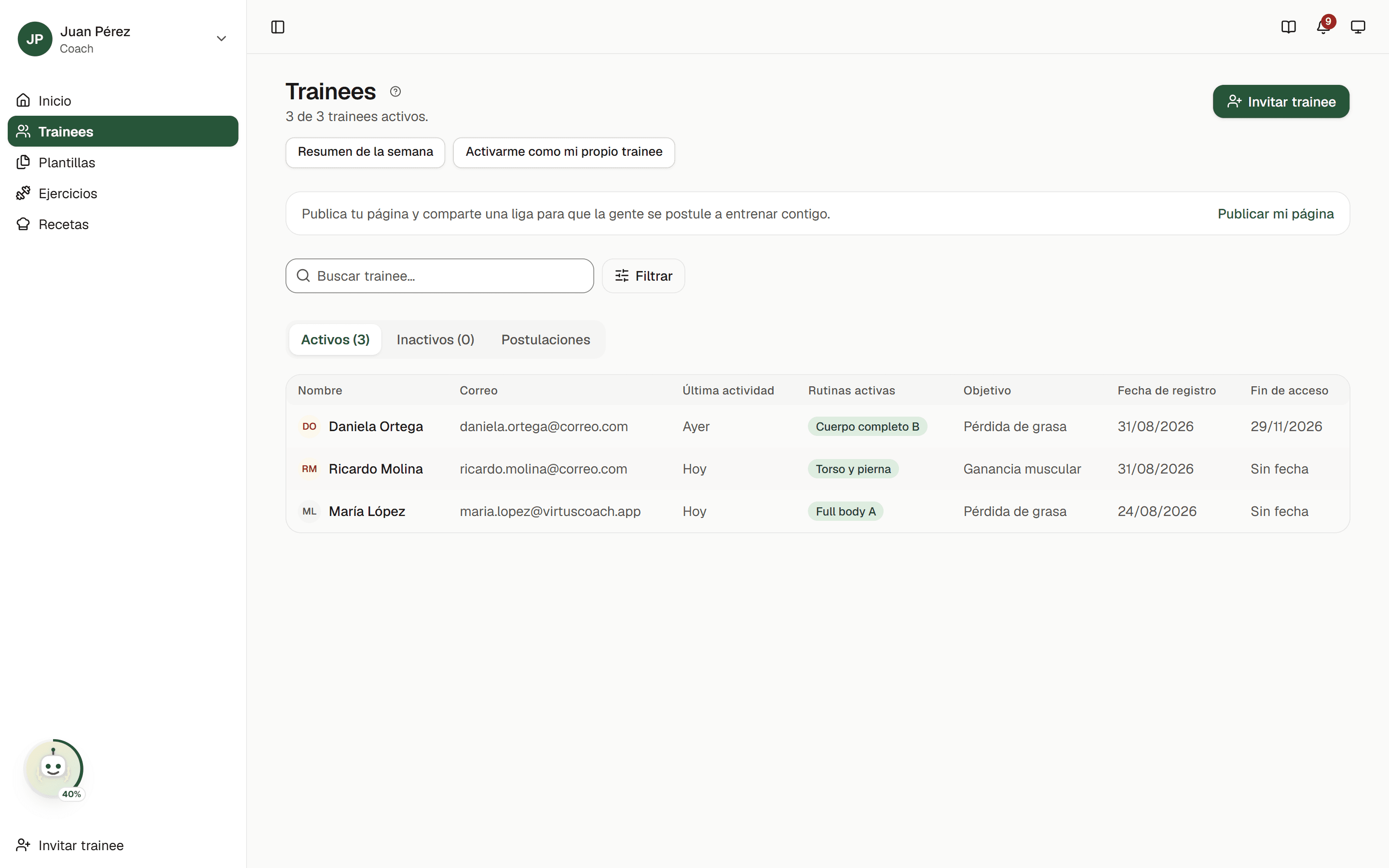This screenshot has width=1389, height=868.
Task: Click María López's ML avatar
Action: coord(309,512)
